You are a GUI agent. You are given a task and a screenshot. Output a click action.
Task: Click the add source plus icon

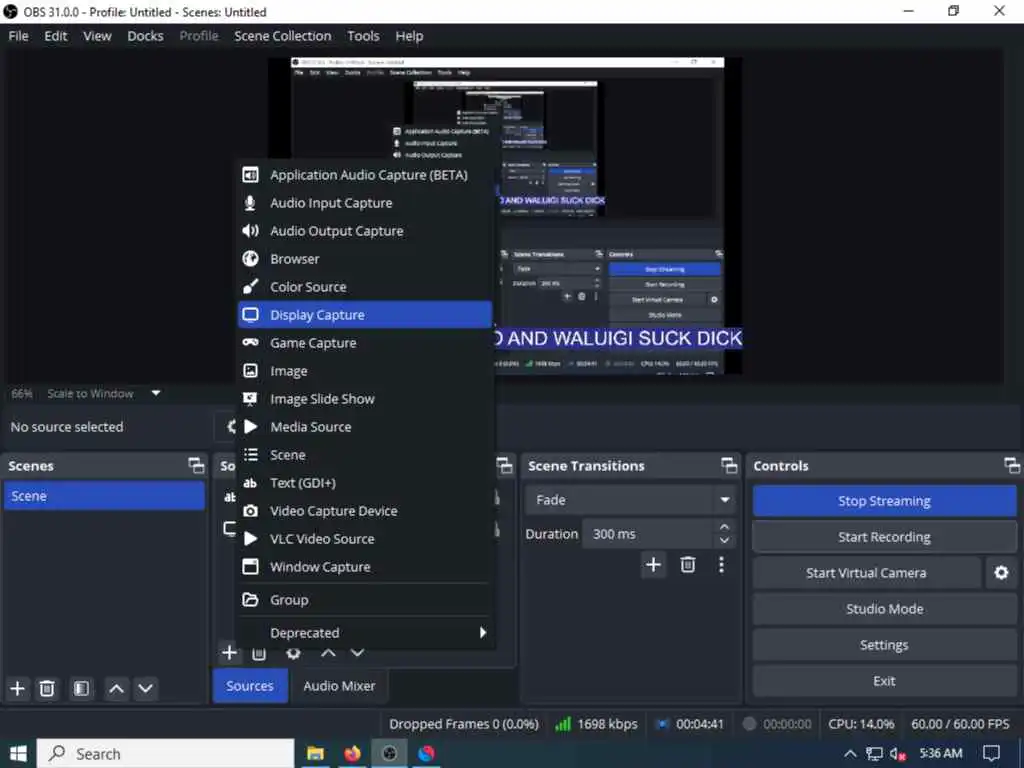point(229,652)
